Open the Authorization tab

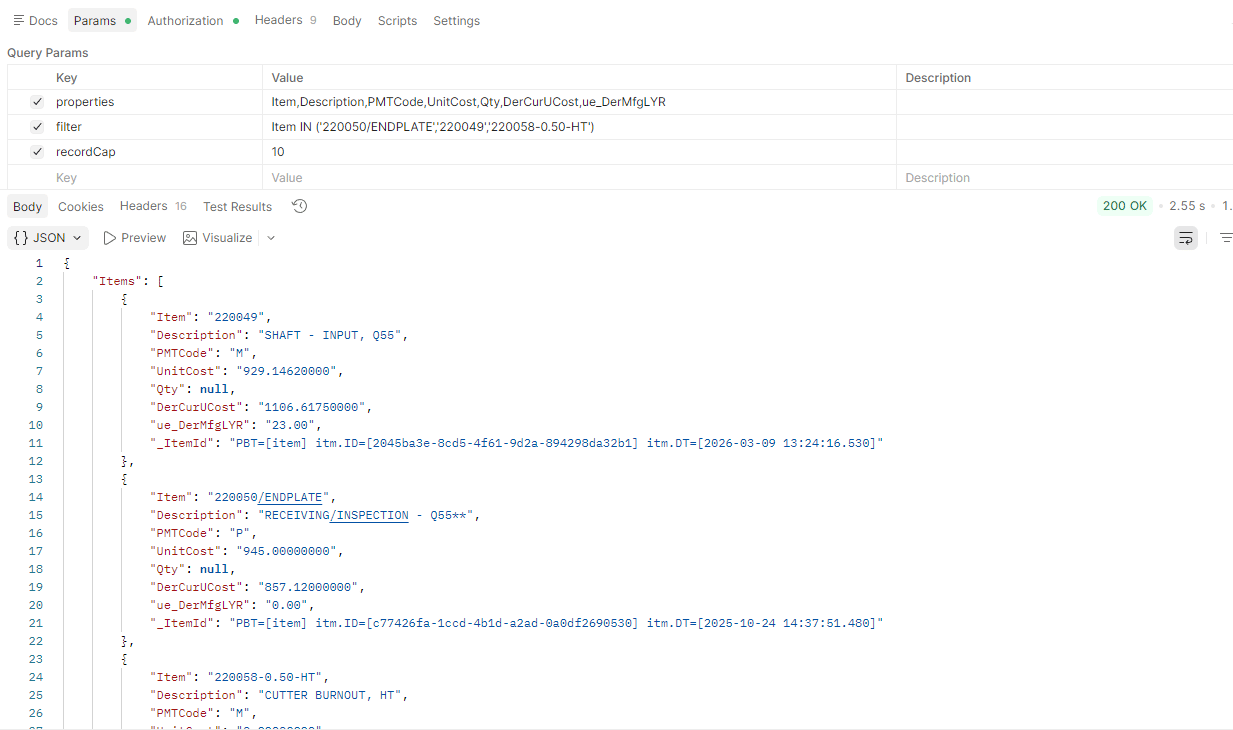(x=193, y=21)
